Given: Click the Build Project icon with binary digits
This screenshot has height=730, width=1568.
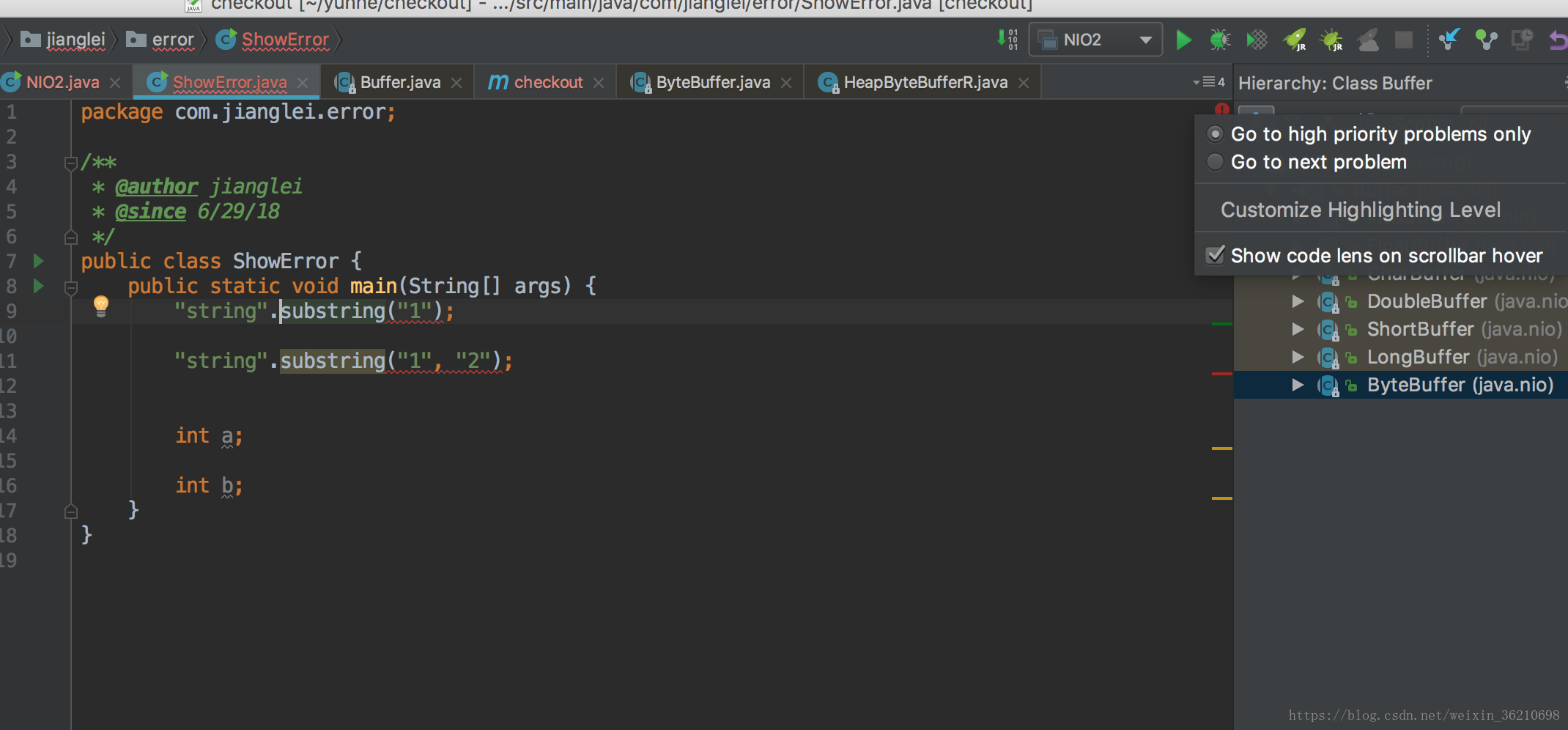Looking at the screenshot, I should 1007,40.
